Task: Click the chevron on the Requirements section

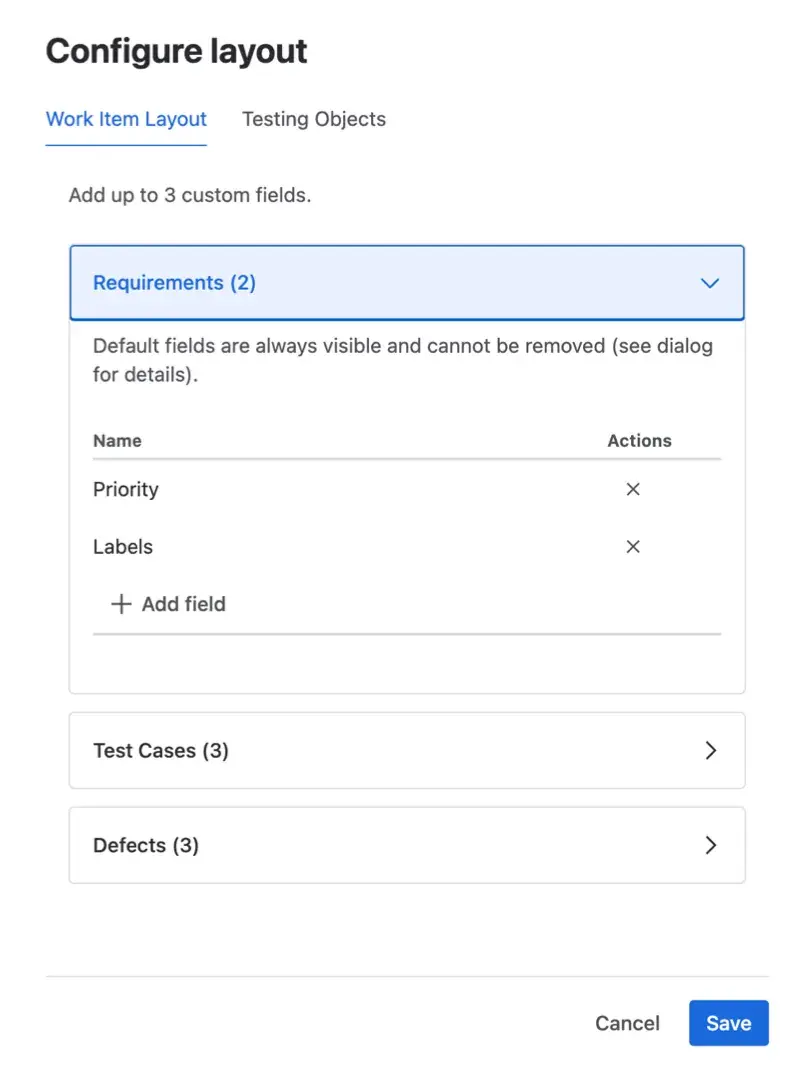Action: [x=710, y=283]
